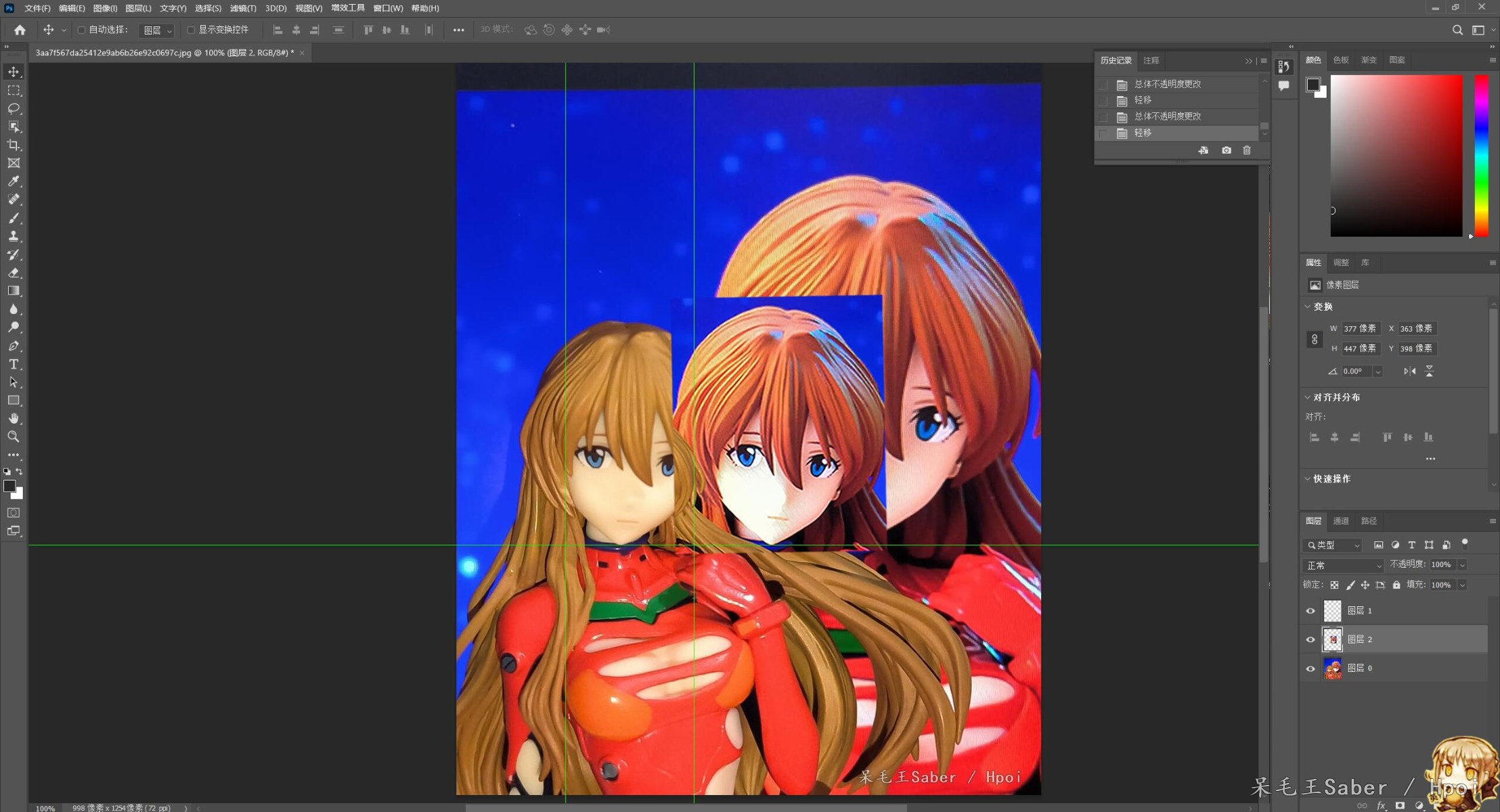Viewport: 1500px width, 812px height.
Task: Switch to the 通道 tab
Action: coord(1341,521)
